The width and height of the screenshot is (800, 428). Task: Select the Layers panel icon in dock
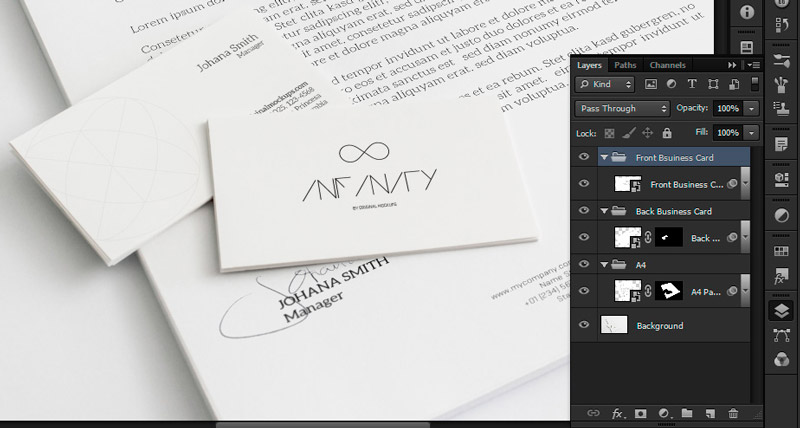click(781, 311)
